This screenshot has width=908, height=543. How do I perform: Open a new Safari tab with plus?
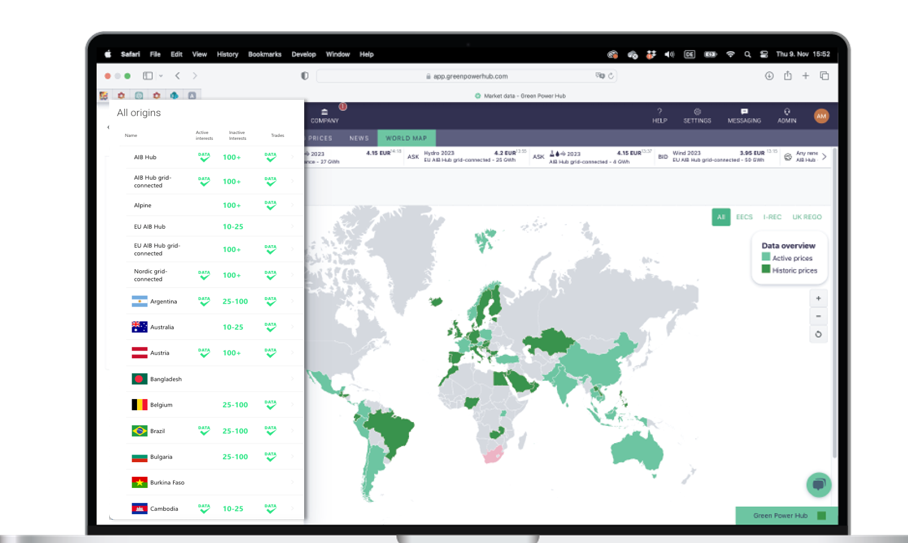[x=806, y=76]
